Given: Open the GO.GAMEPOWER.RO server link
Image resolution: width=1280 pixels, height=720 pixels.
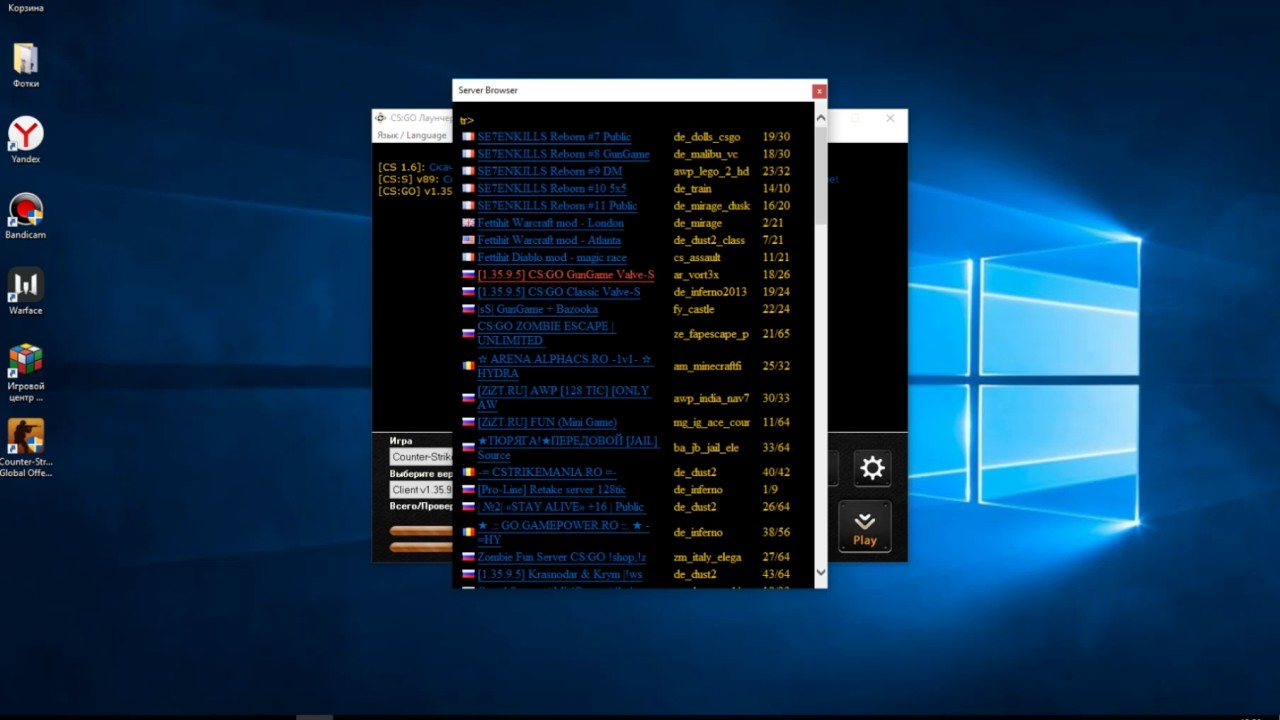Looking at the screenshot, I should [x=563, y=532].
